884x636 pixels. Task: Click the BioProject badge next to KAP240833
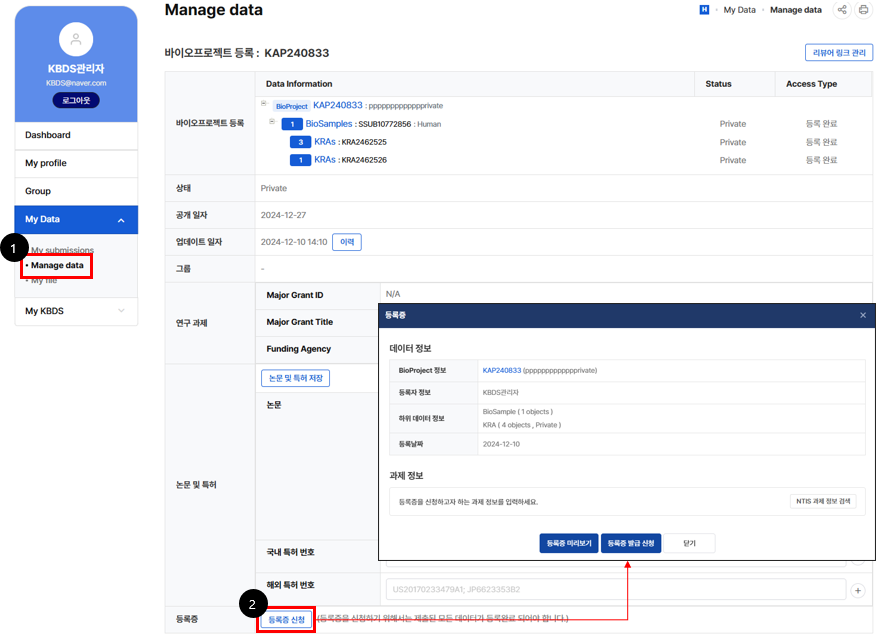point(291,105)
